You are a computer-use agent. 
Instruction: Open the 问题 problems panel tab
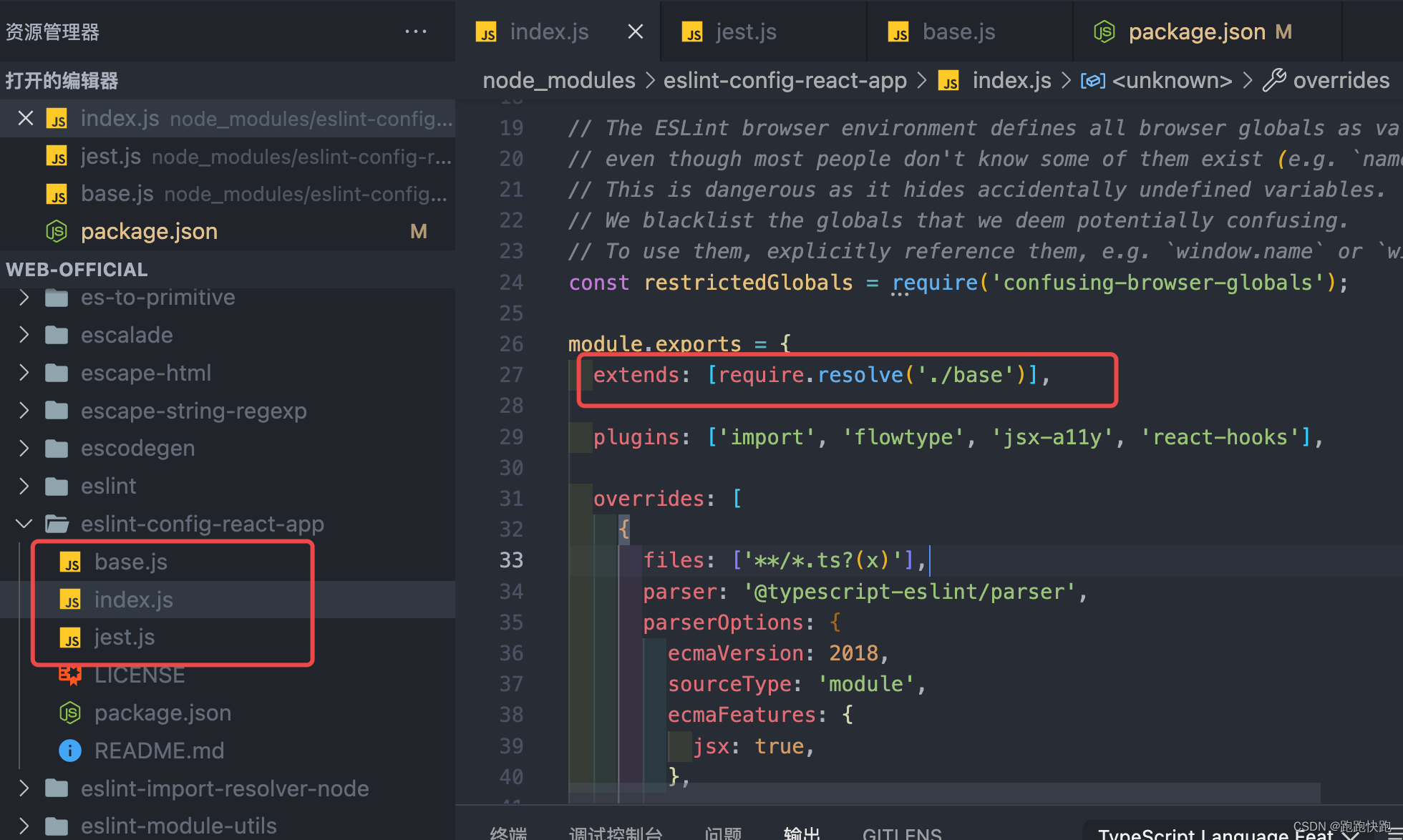pos(723,833)
